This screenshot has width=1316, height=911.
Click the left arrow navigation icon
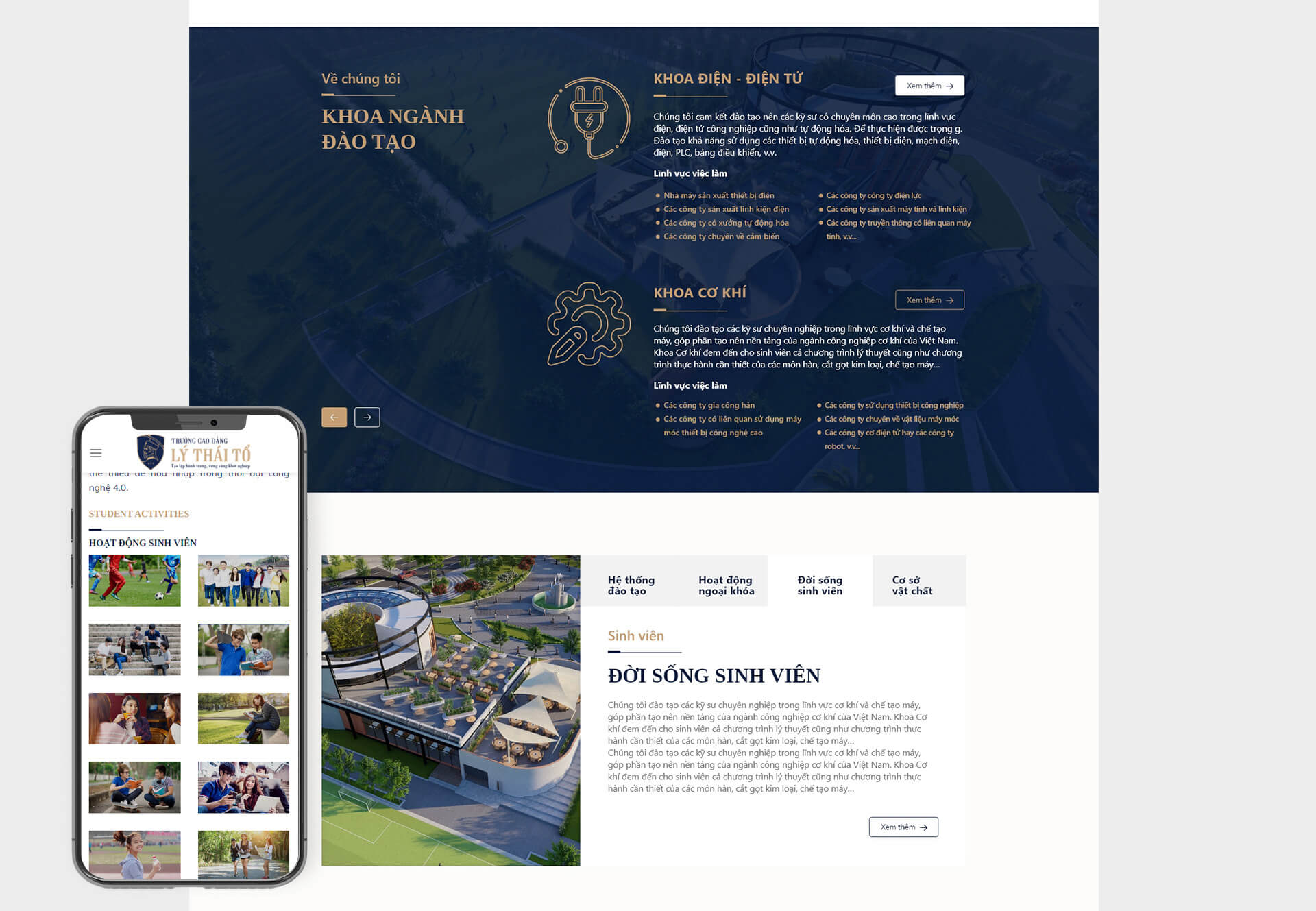click(333, 417)
